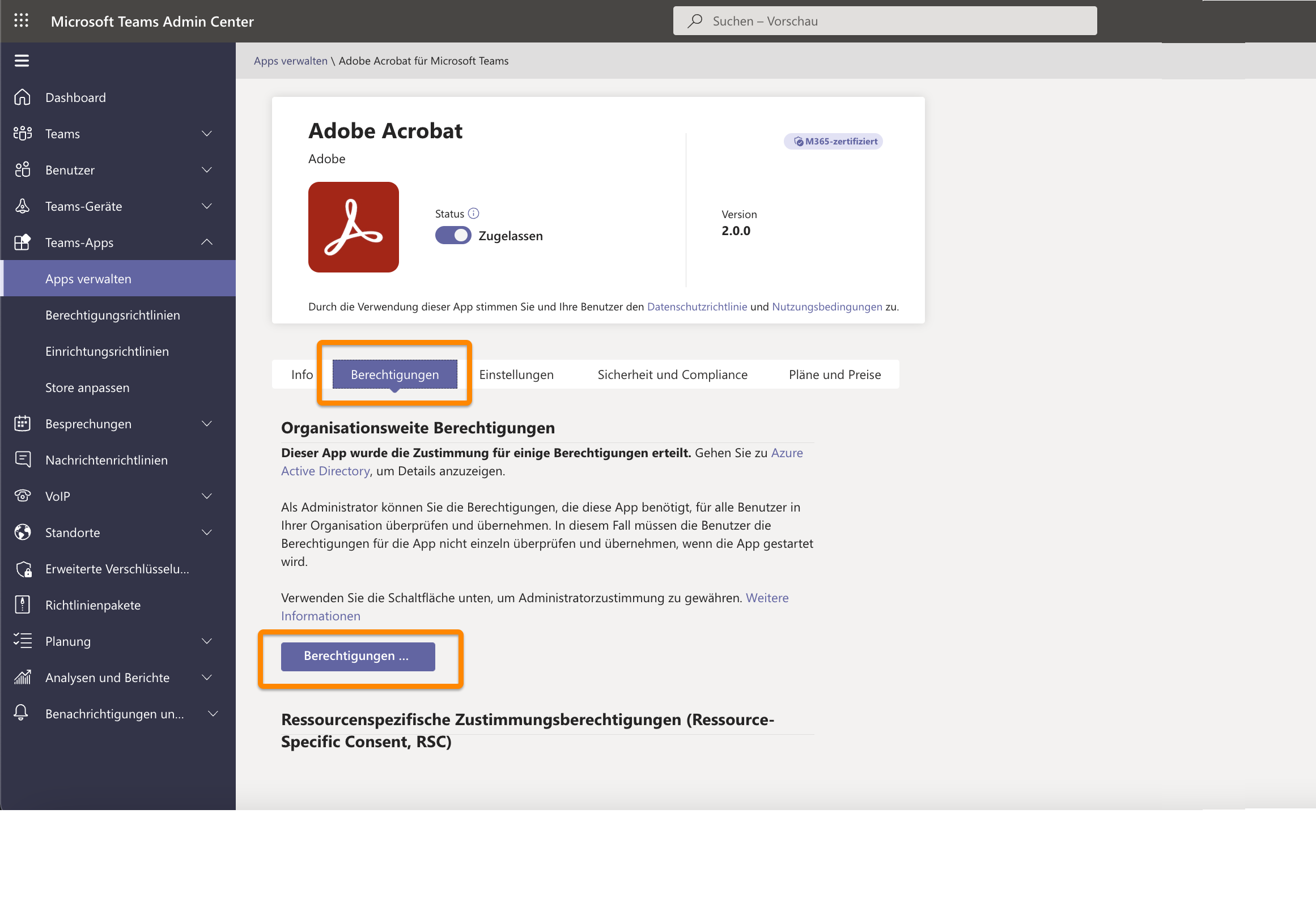Click the Adobe Acrobat app title
The image size is (1316, 920).
coord(385,131)
